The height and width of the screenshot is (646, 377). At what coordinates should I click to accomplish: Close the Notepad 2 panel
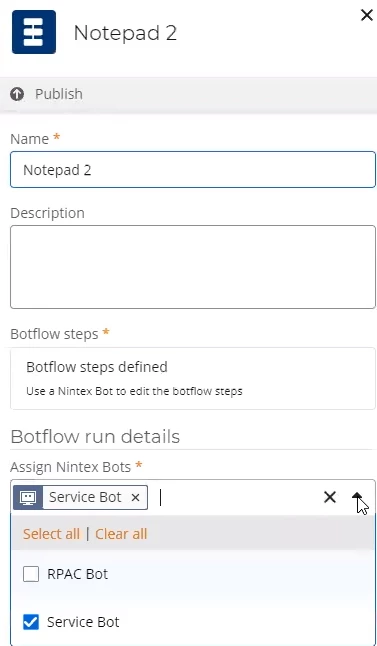[366, 15]
